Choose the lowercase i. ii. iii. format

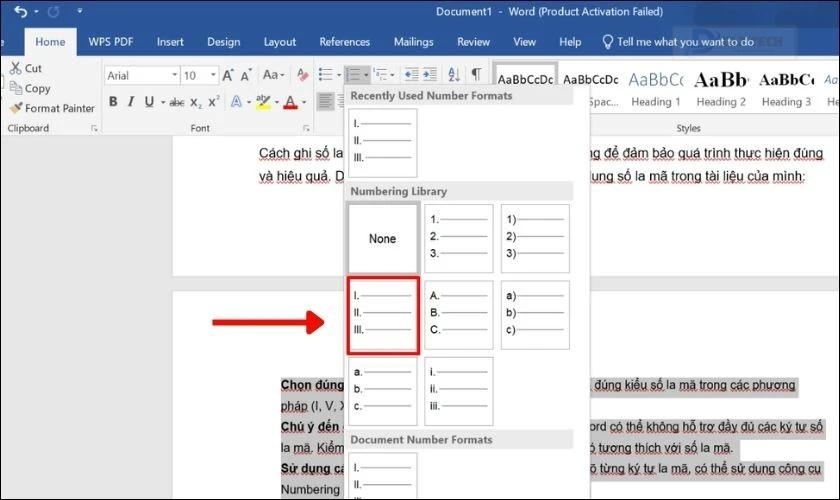pos(459,392)
